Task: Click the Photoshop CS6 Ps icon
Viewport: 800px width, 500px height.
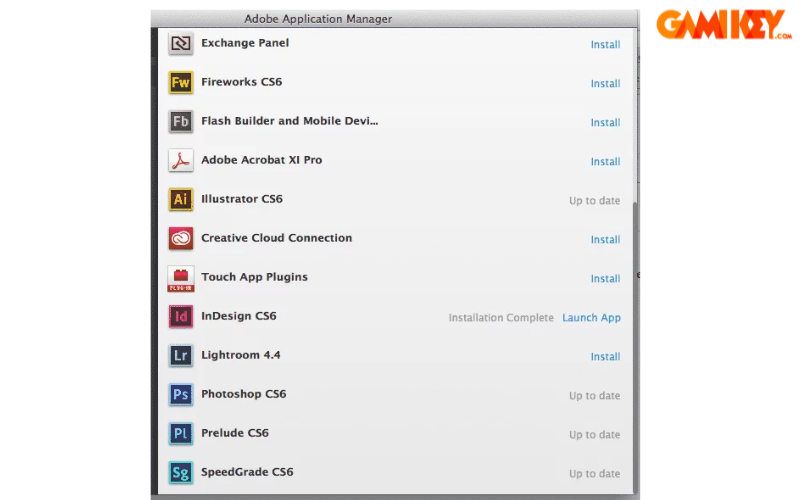Action: coord(181,394)
